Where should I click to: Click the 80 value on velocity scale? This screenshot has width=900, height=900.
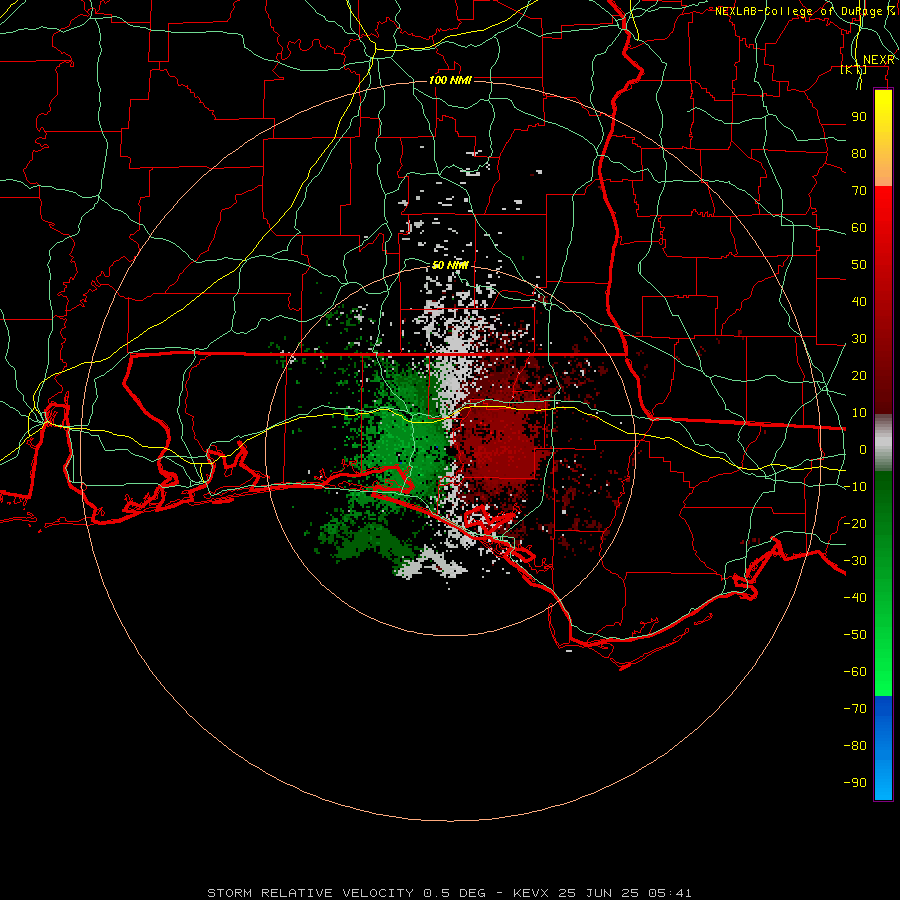tap(859, 153)
